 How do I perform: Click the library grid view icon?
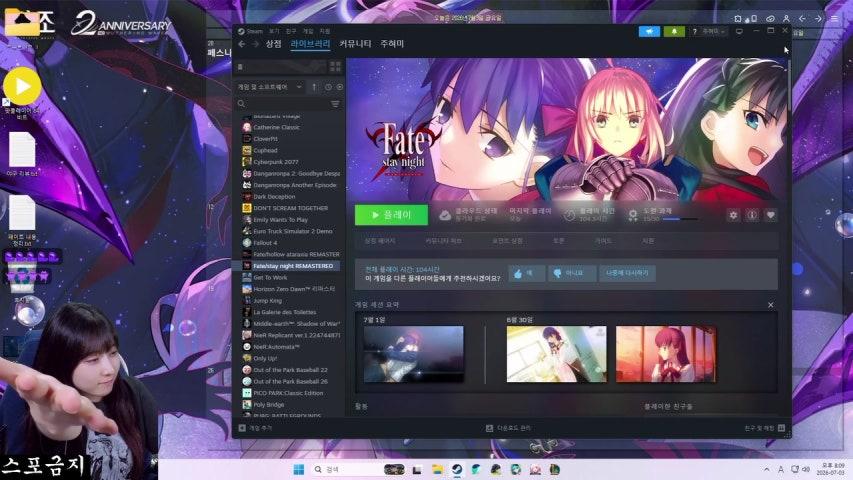[x=335, y=67]
